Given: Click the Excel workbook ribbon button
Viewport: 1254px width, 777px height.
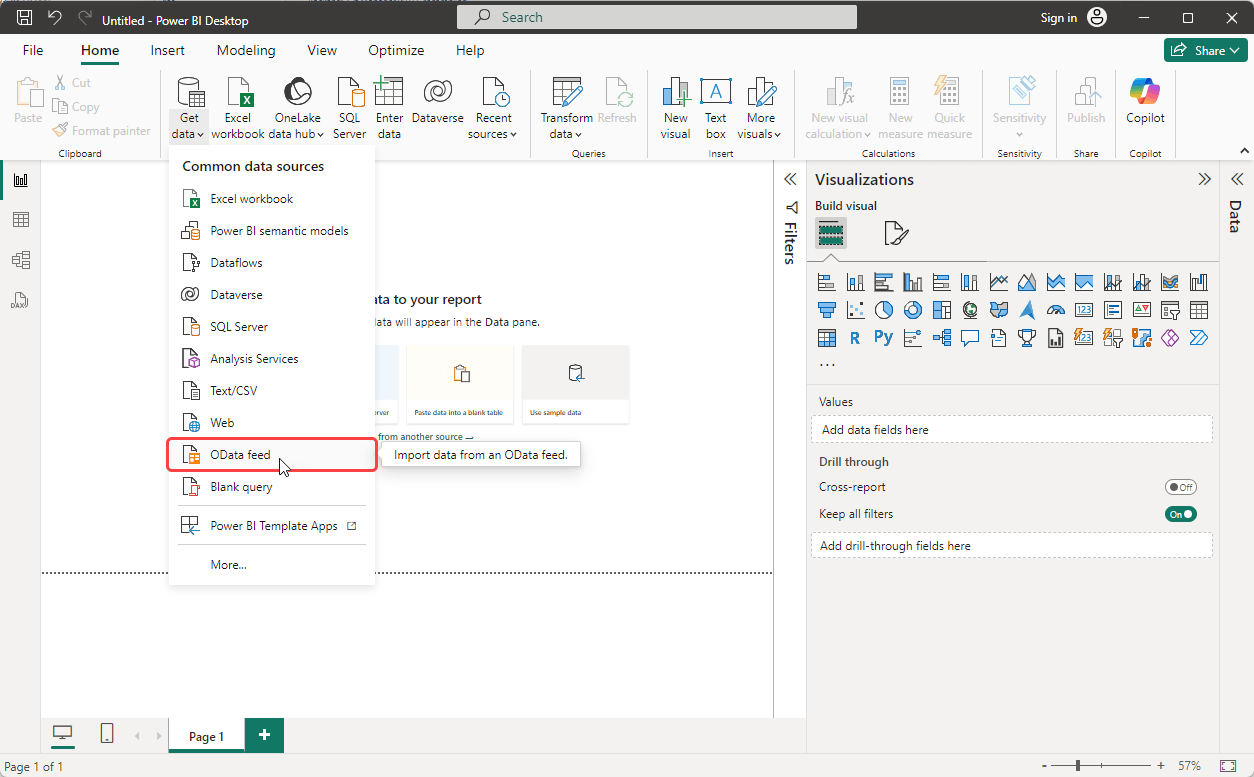Looking at the screenshot, I should click(238, 108).
